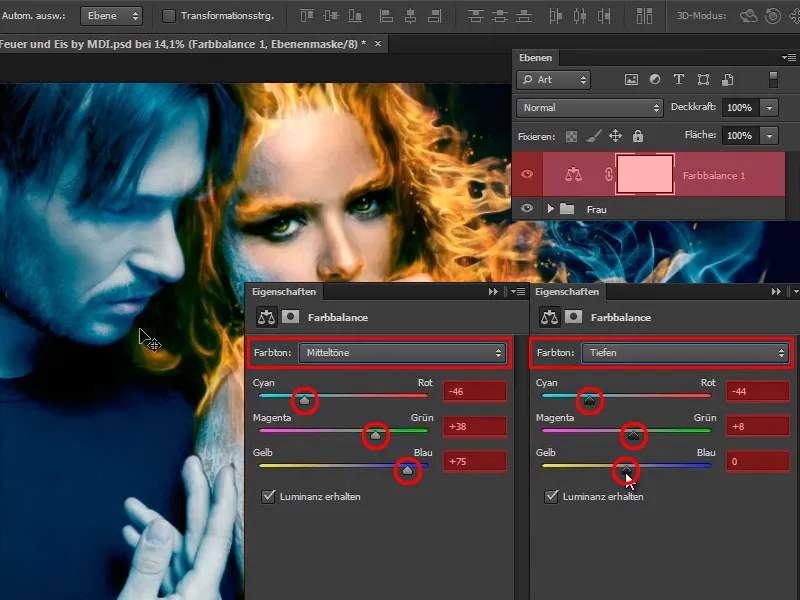Screen dimensions: 800x600
Task: Open the Art layer filter dropdown
Action: click(x=554, y=80)
